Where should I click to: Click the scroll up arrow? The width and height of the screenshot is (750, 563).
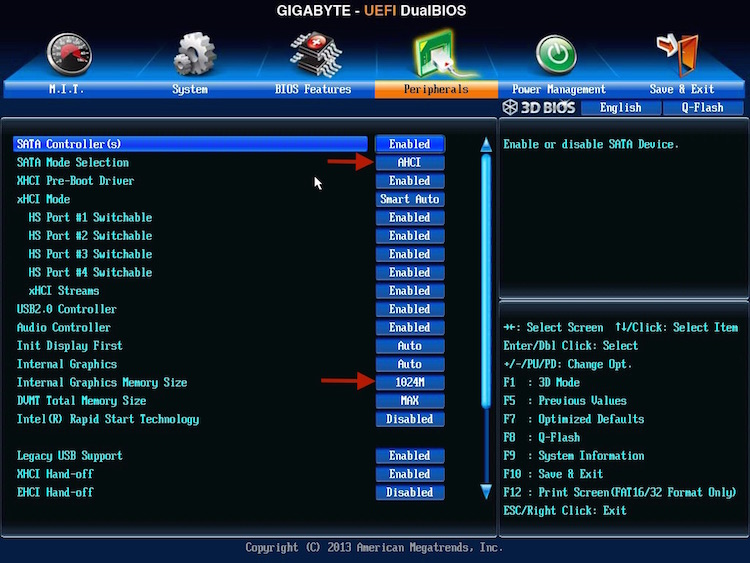tap(486, 144)
